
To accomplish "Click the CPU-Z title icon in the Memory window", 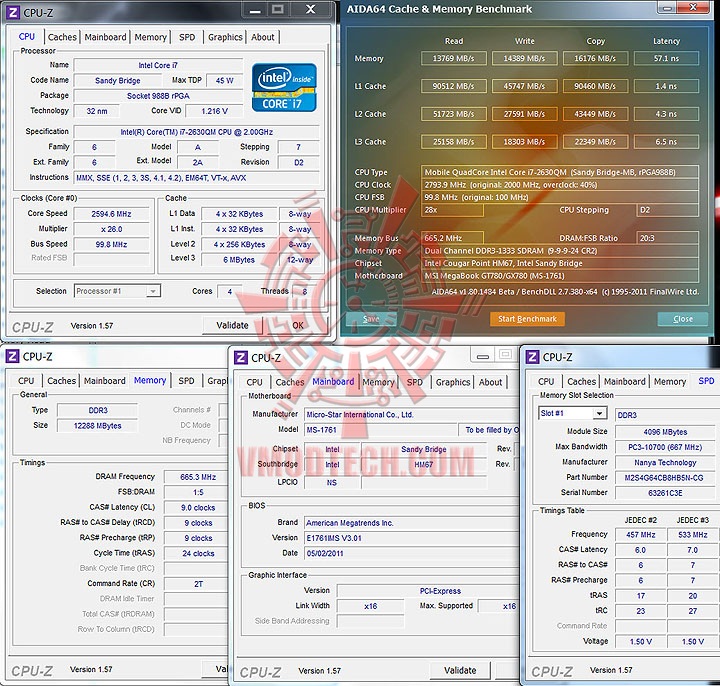I will coord(12,356).
